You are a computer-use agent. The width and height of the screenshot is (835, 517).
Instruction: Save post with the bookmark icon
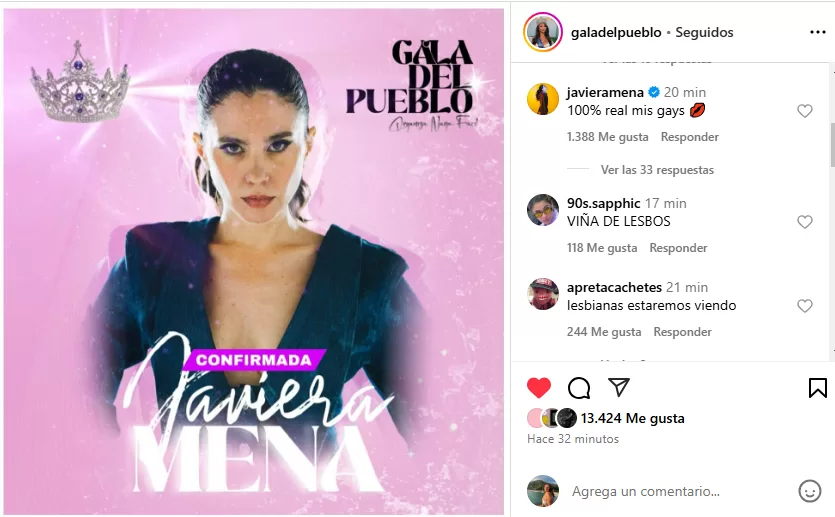[x=817, y=388]
